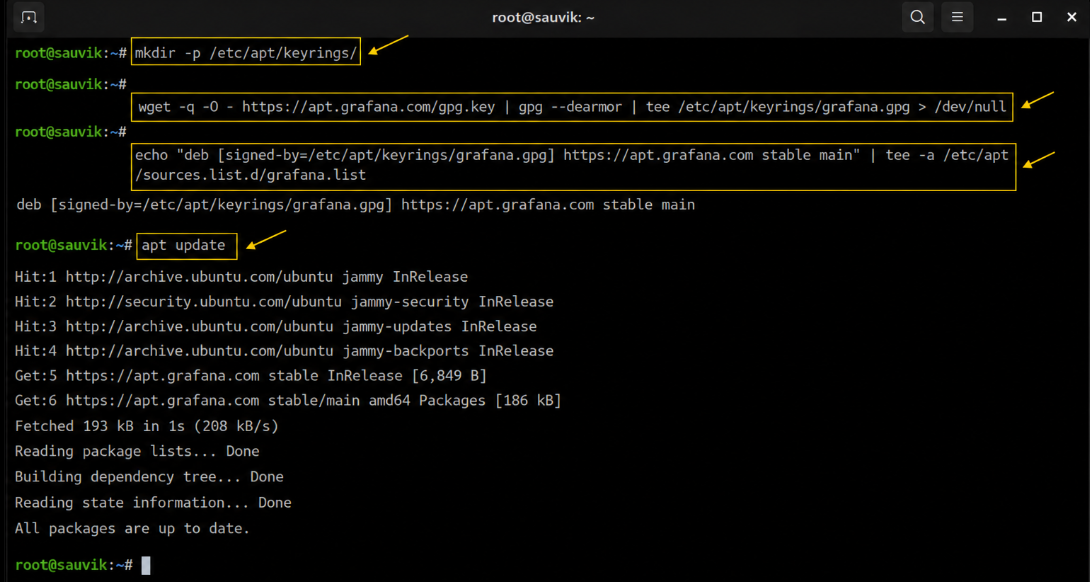This screenshot has height=582, width=1090.
Task: Click the 'mkdir -p /etc/apt/keyrings/' command
Action: [x=246, y=52]
